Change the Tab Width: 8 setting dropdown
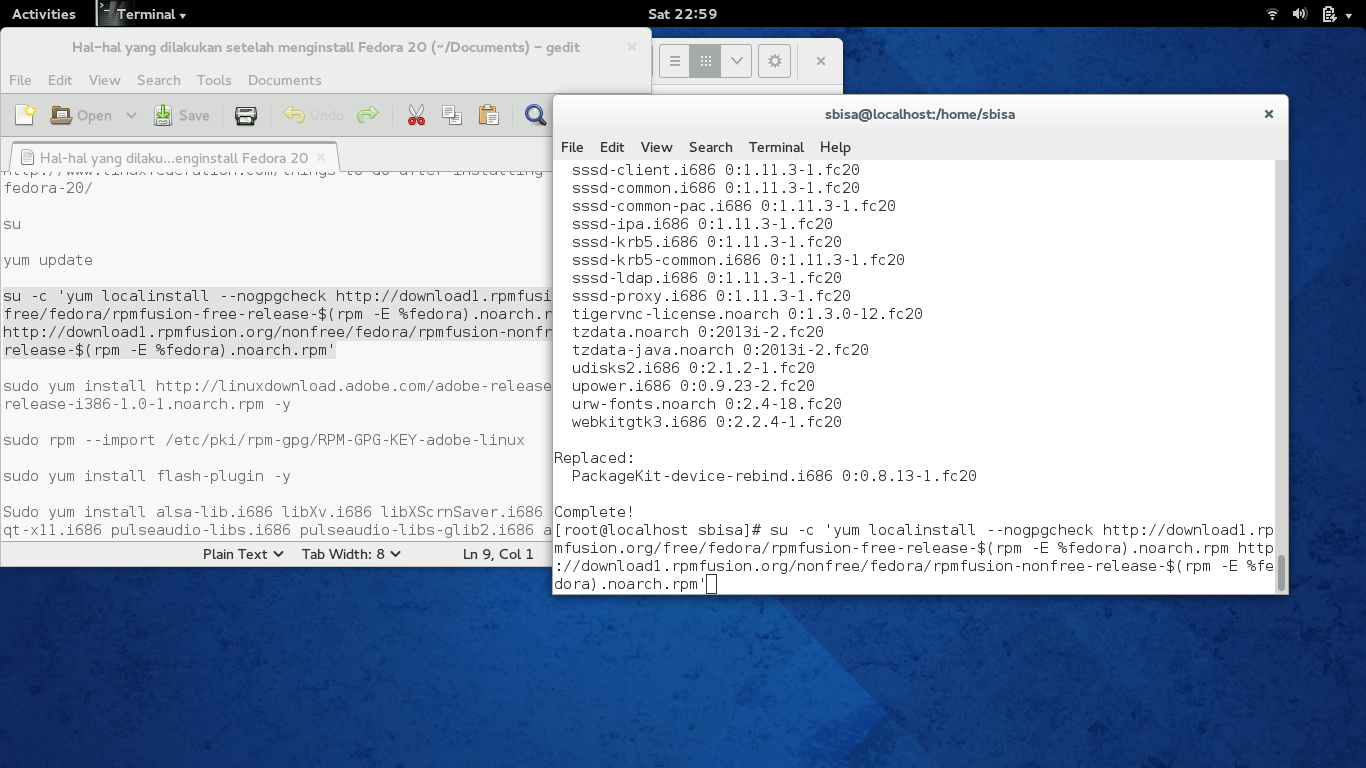 [351, 554]
